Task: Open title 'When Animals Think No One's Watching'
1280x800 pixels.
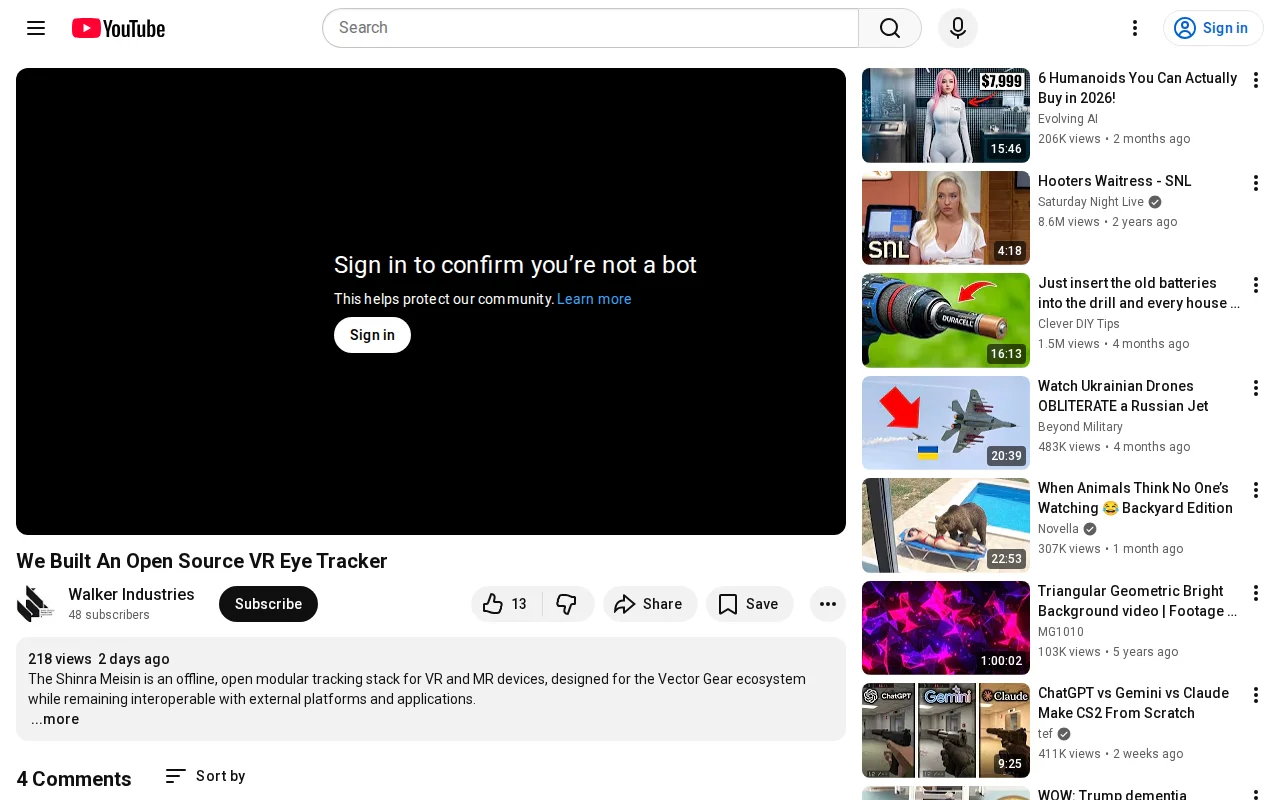Action: point(1135,498)
